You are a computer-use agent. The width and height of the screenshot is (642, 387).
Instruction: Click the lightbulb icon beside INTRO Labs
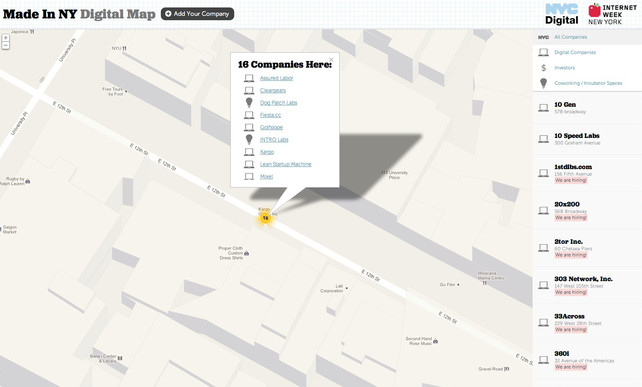[x=249, y=139]
